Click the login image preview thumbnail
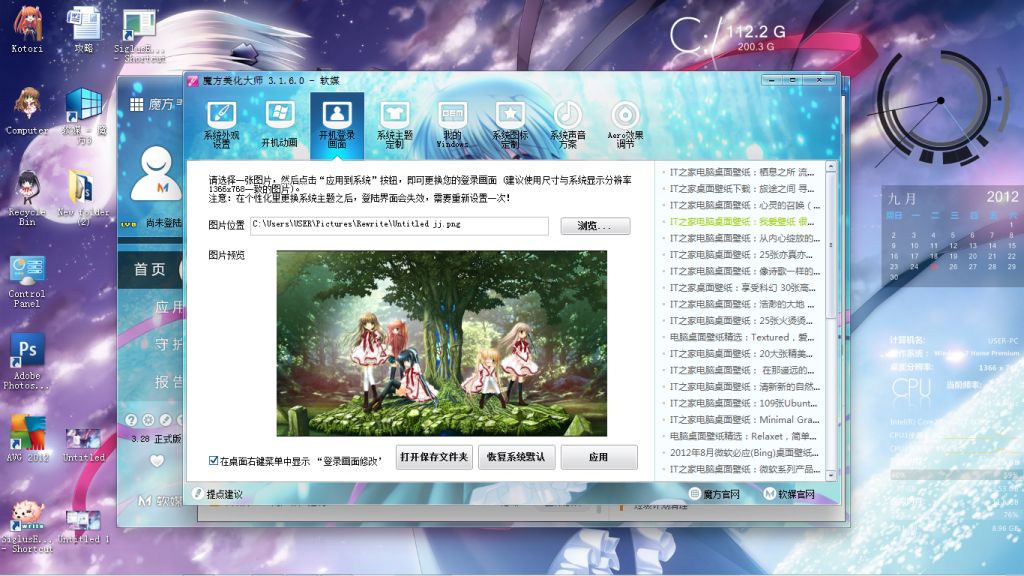Viewport: 1024px width, 576px height. pyautogui.click(x=441, y=343)
